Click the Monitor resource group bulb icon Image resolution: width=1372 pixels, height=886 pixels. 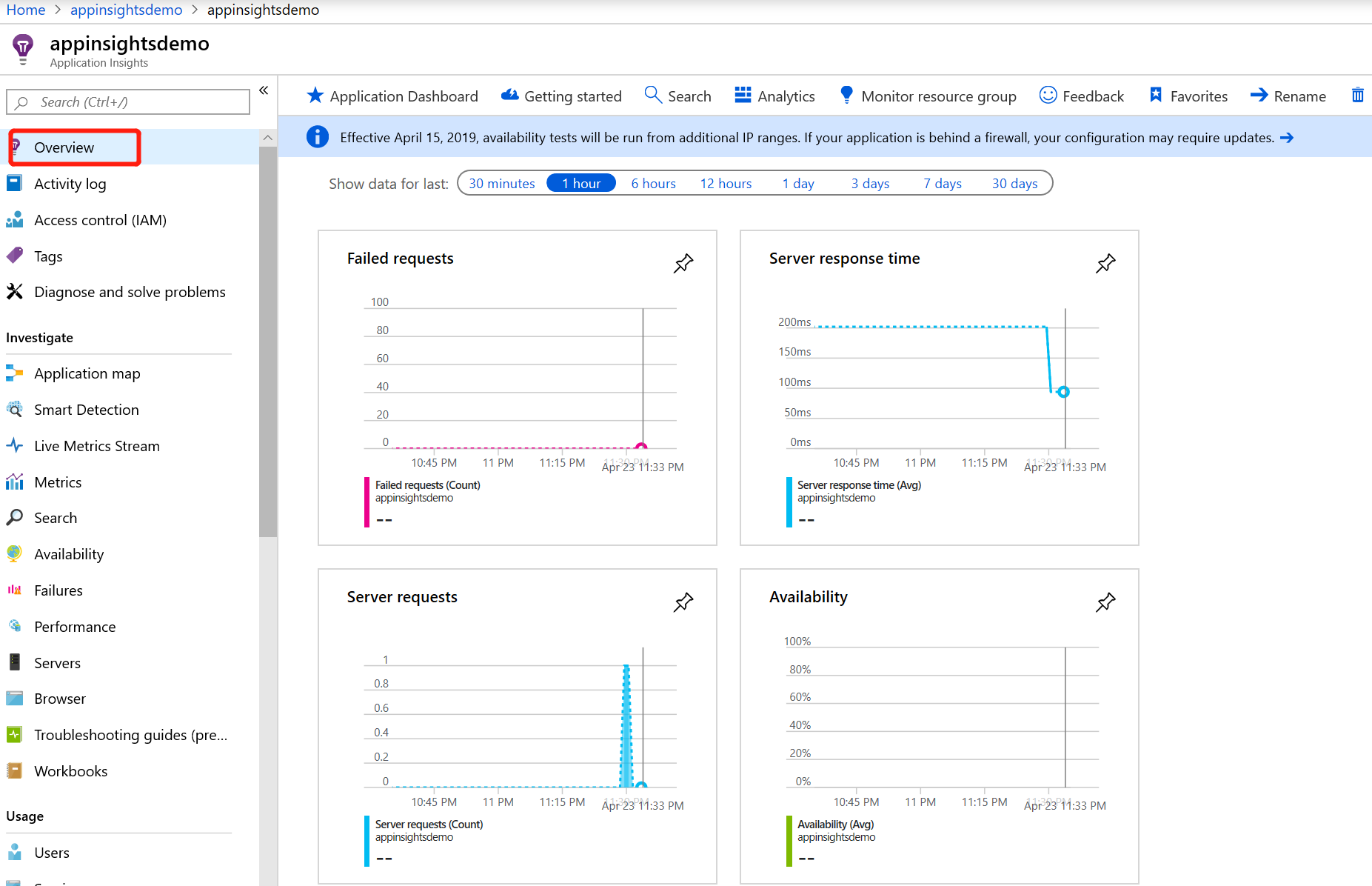[x=846, y=95]
